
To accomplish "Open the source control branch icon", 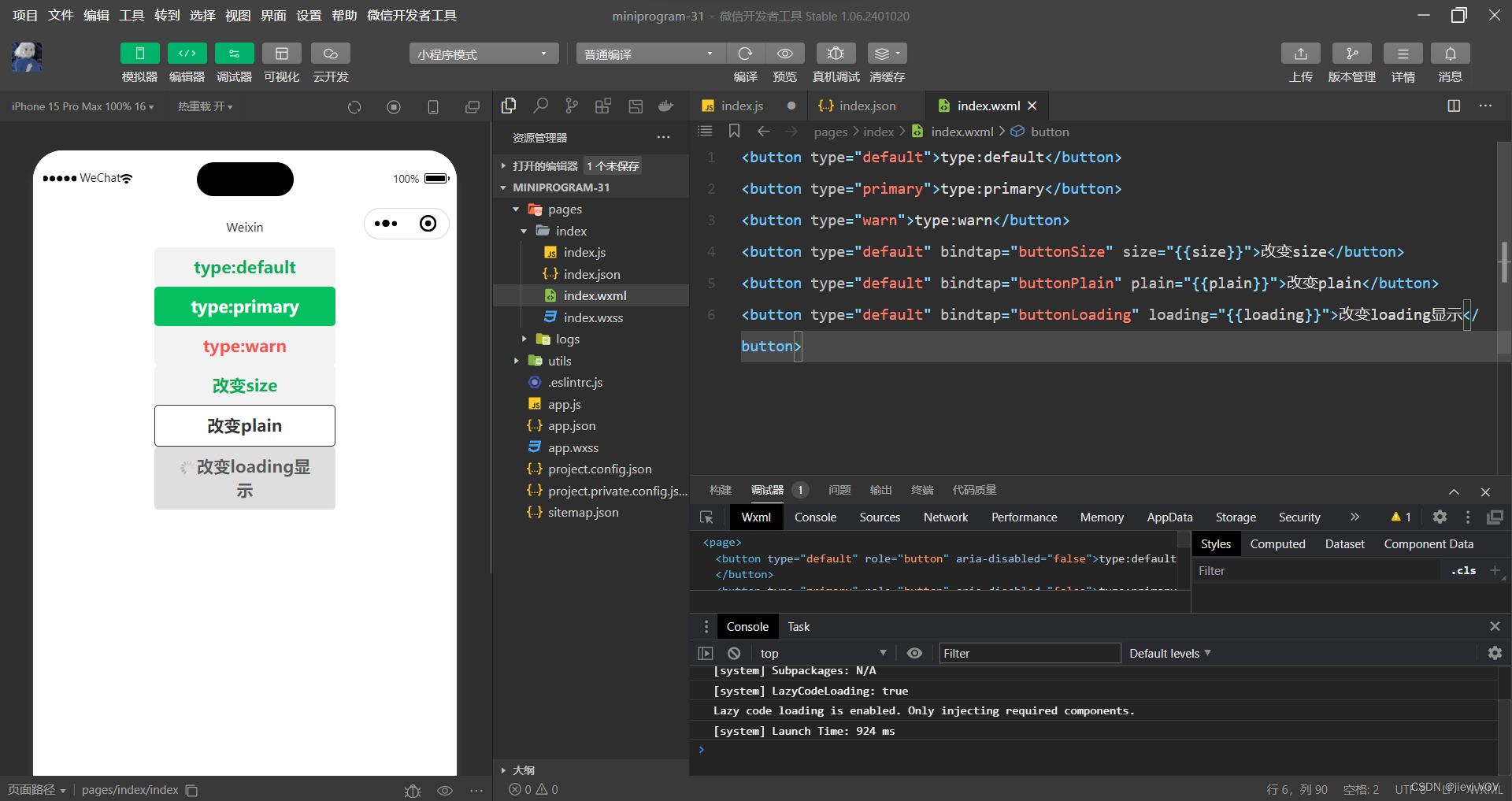I will [x=572, y=106].
